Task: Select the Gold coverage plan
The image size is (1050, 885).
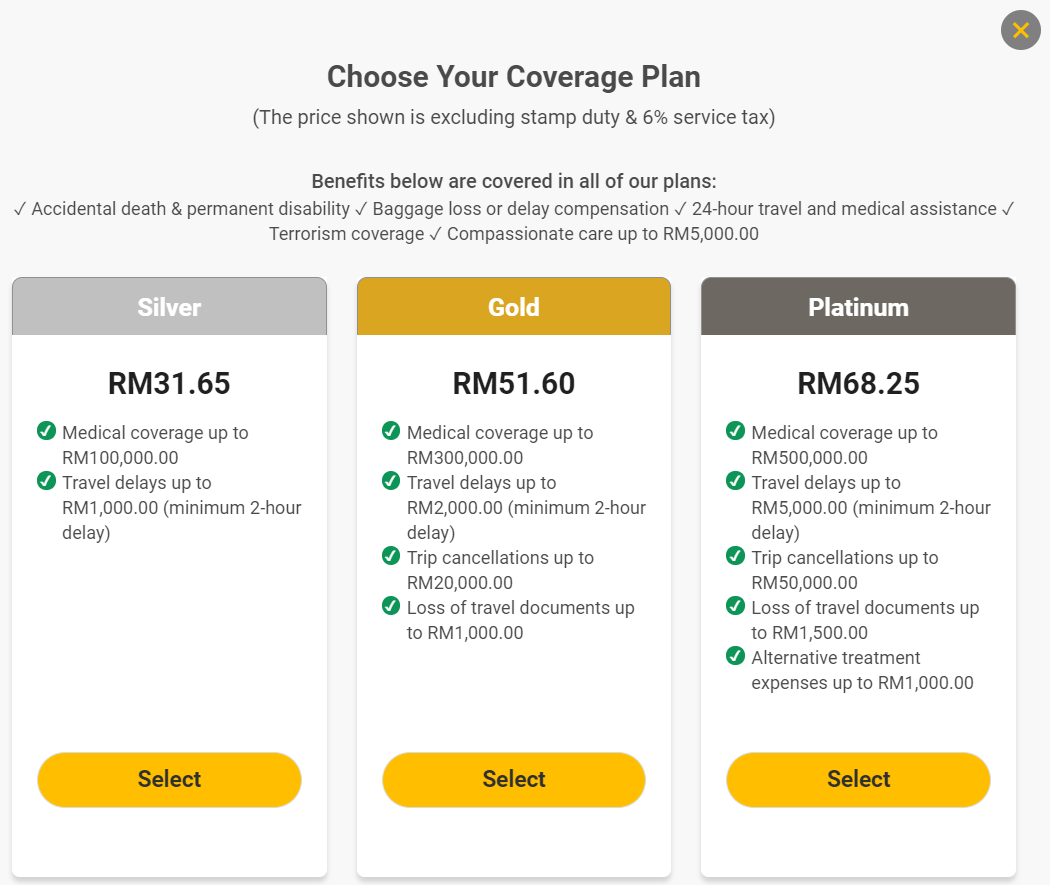Action: pyautogui.click(x=513, y=780)
